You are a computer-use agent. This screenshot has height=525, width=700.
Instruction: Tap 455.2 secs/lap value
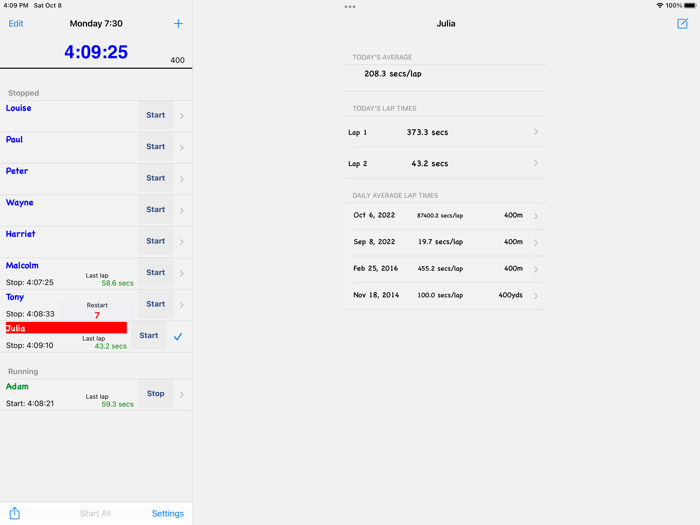tap(440, 269)
